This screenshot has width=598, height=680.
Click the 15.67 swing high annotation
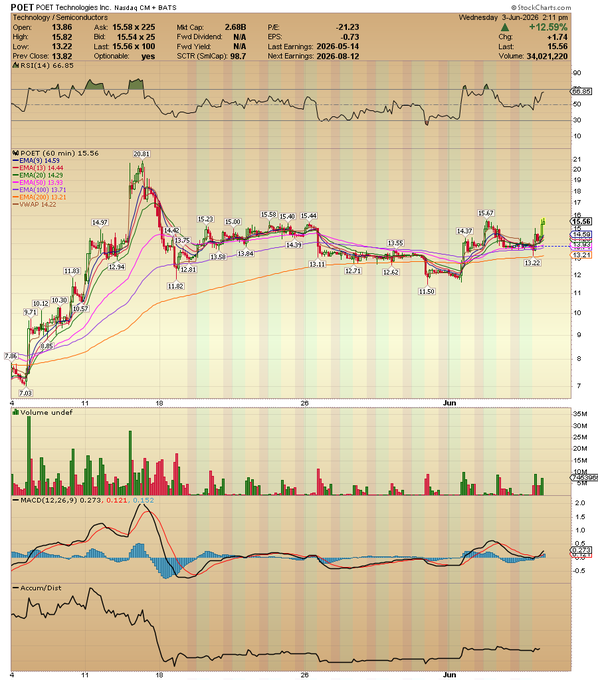tap(486, 213)
